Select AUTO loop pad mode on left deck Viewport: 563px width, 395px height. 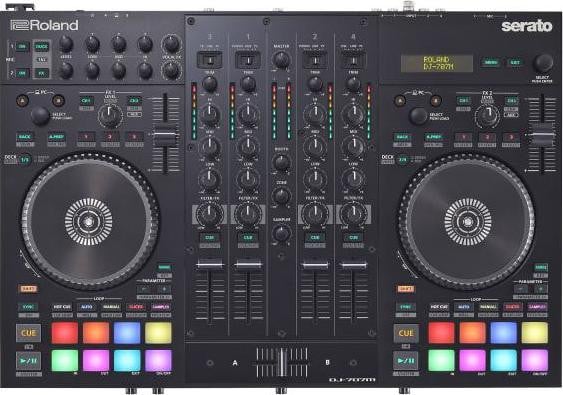coord(87,307)
